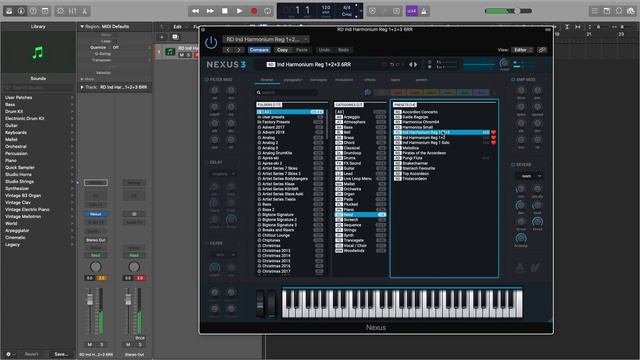640x360 pixels.
Task: Toggle favorite heart on Ind Harmonium Reg 1+2
Action: [x=493, y=138]
